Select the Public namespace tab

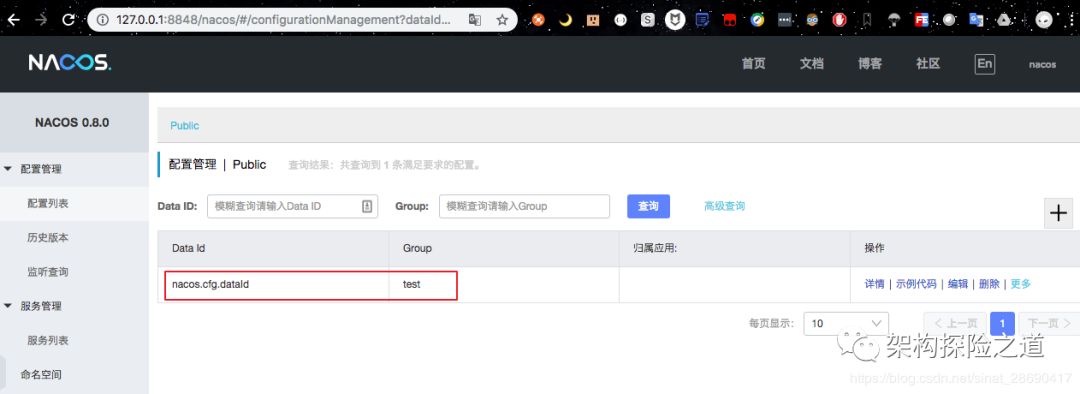point(185,125)
